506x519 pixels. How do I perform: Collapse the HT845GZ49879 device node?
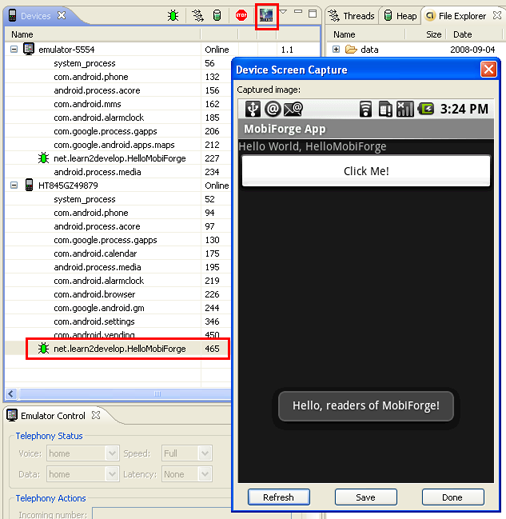14,185
